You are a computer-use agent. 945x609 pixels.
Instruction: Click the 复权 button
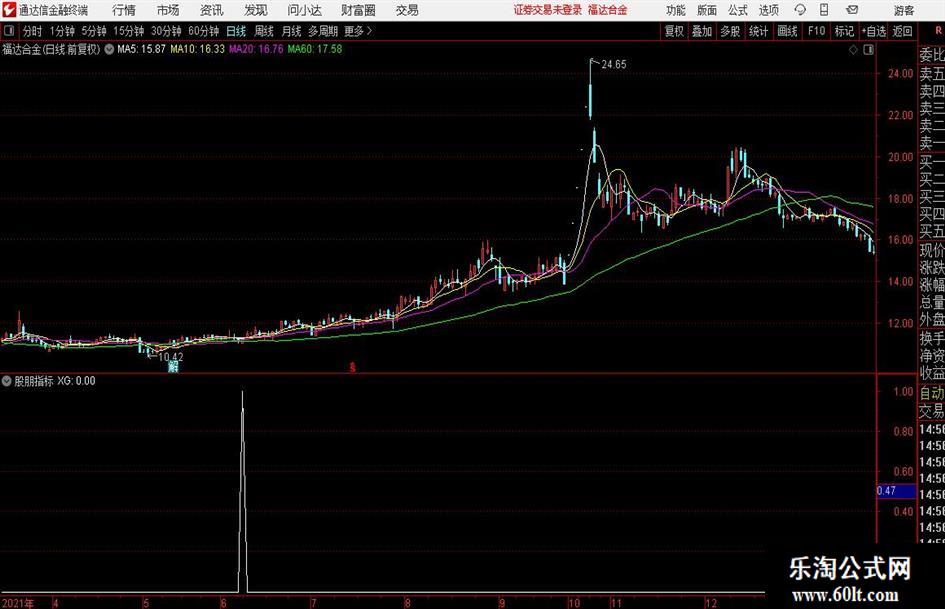pyautogui.click(x=674, y=31)
